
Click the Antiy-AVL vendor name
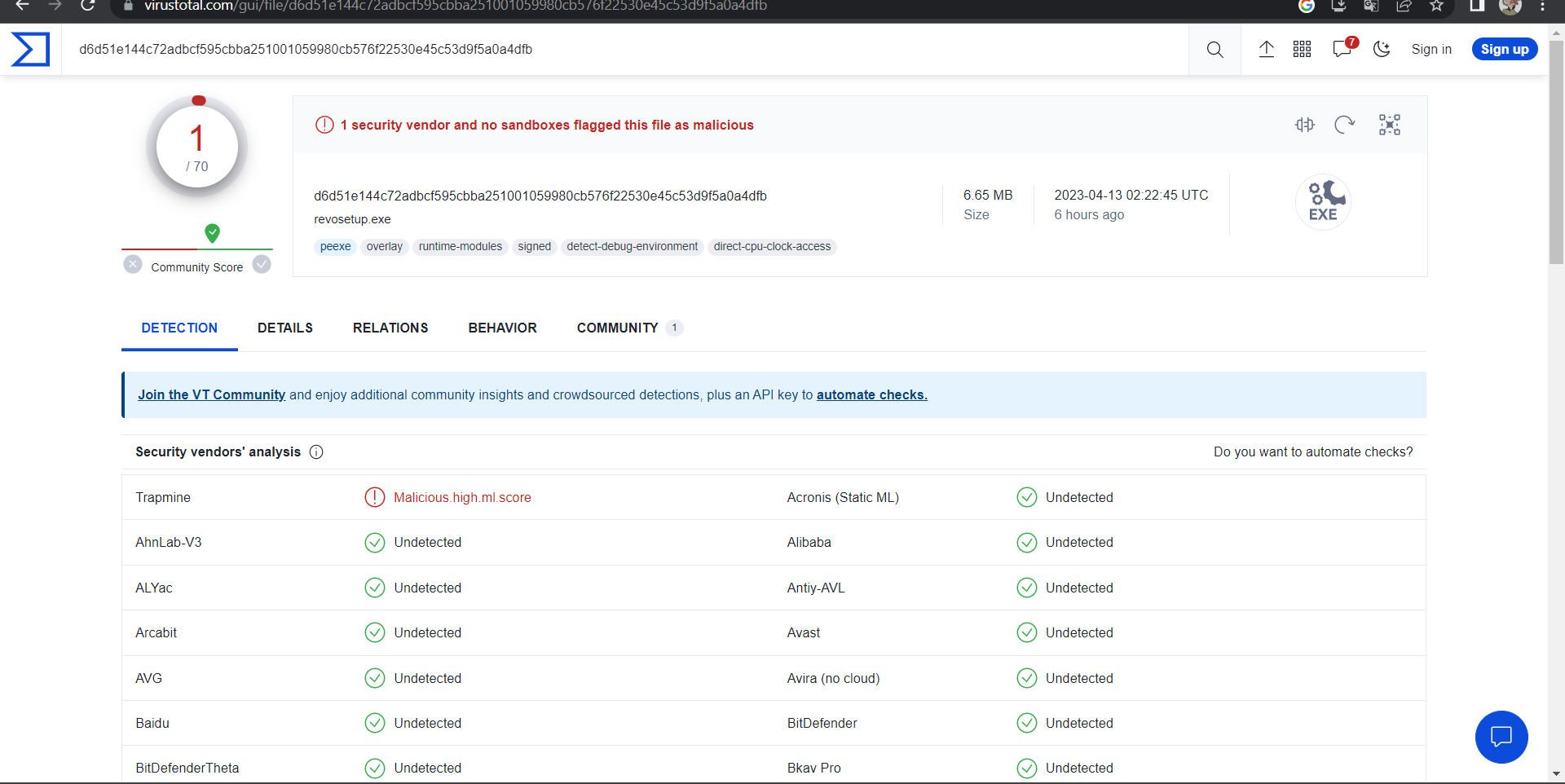(x=816, y=588)
